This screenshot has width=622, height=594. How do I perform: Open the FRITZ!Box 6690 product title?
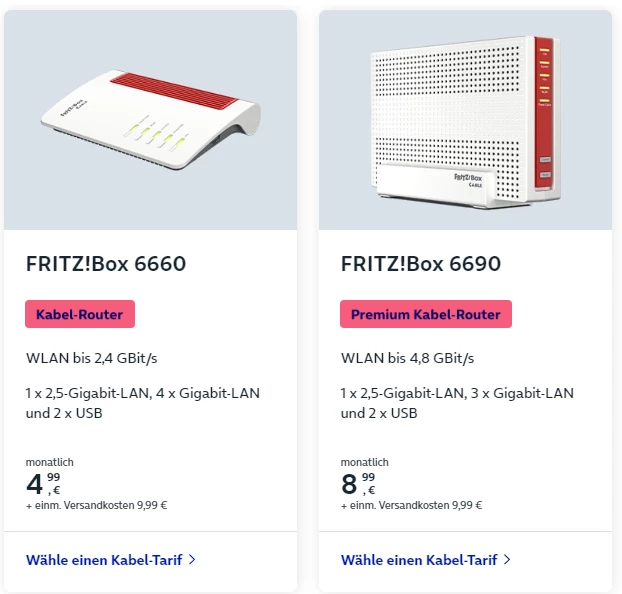click(421, 264)
